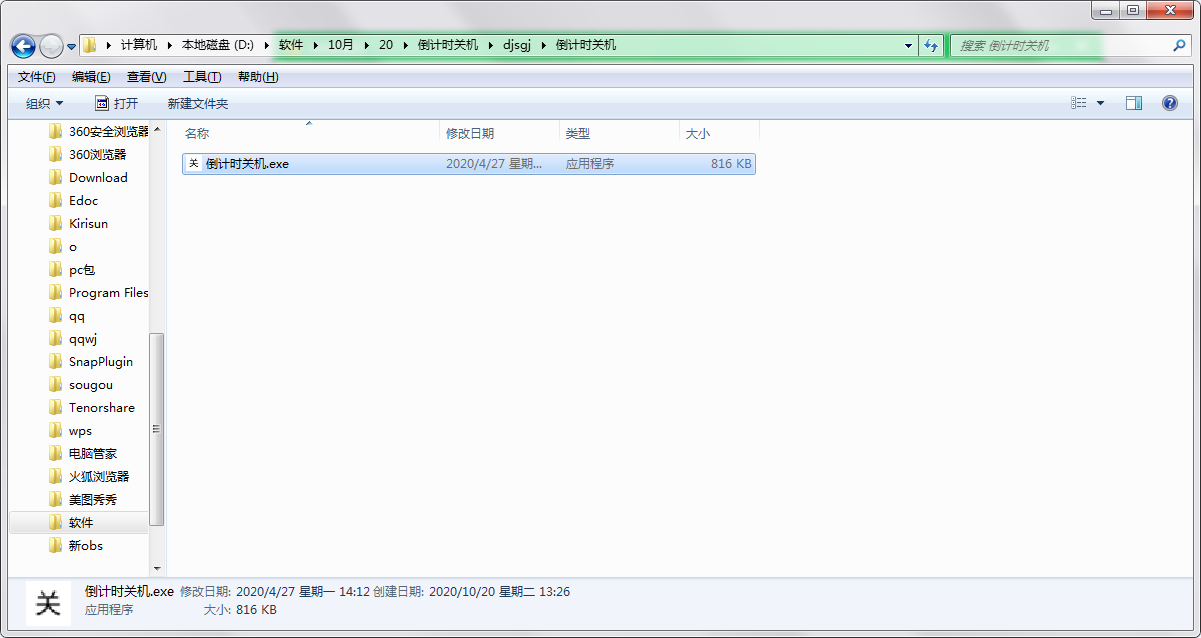
Task: Open the 组织 dropdown menu
Action: [x=44, y=104]
